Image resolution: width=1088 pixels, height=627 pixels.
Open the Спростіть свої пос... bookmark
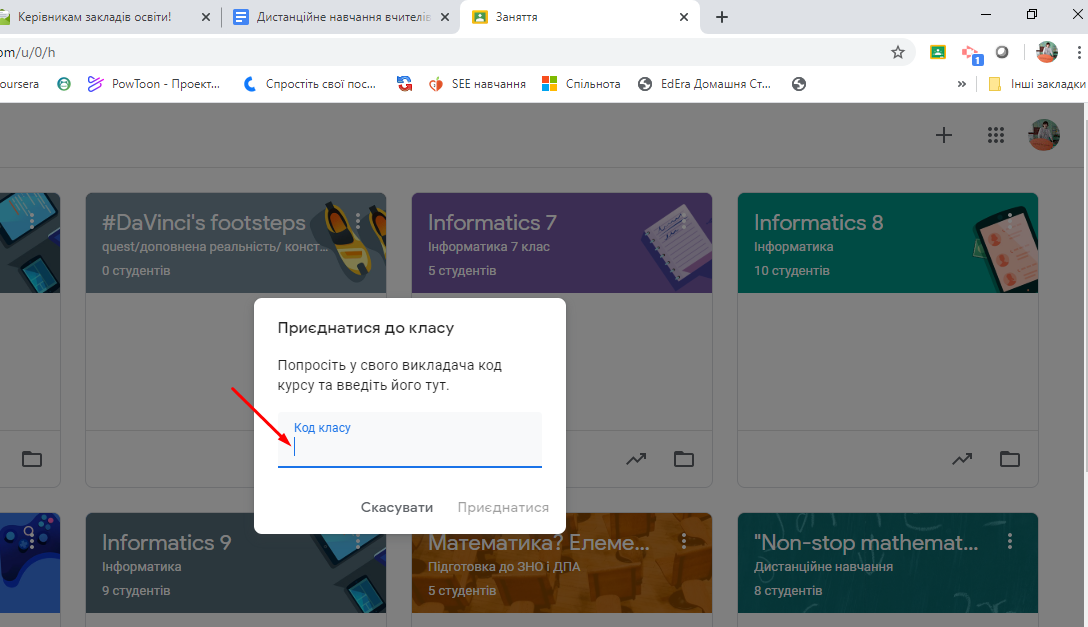tap(309, 84)
